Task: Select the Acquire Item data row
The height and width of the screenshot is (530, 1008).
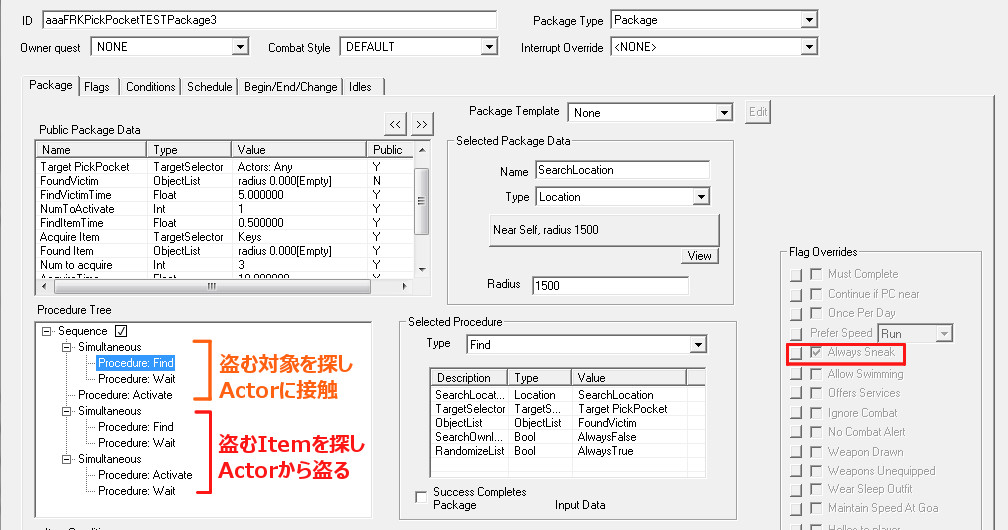Action: pyautogui.click(x=225, y=237)
